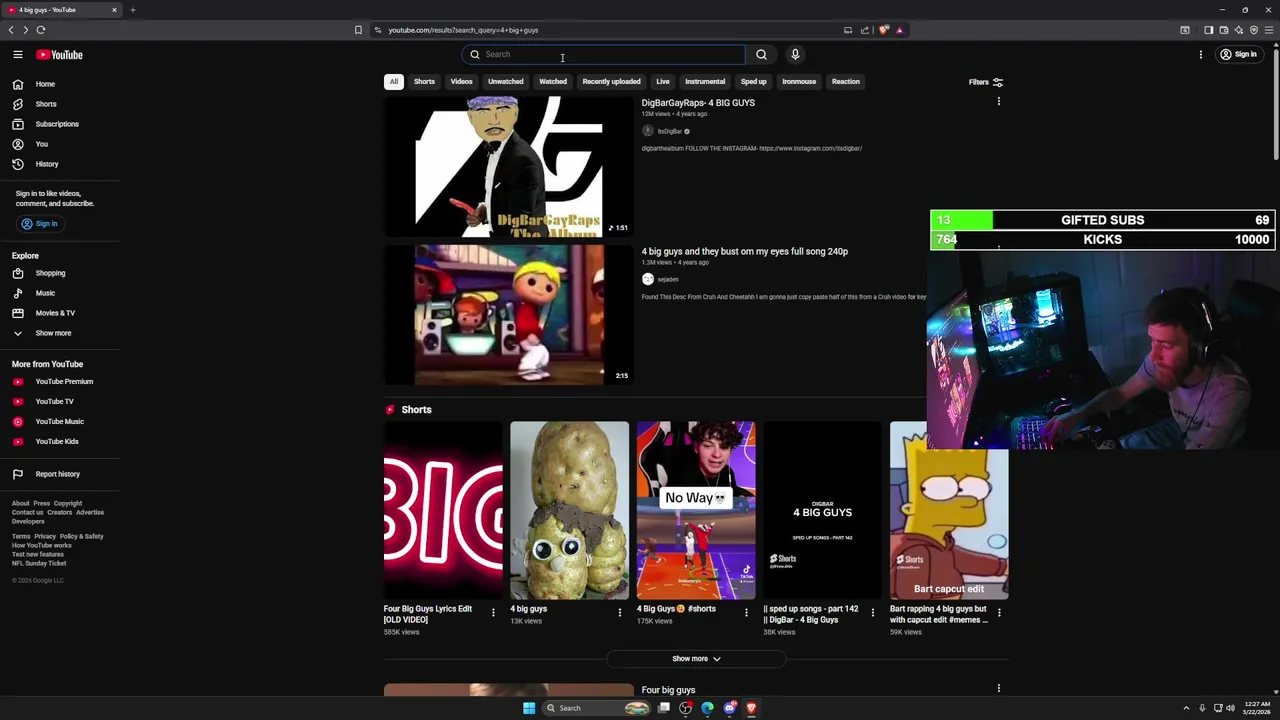Screen dimensions: 1280x720
Task: Open OBS Studio from the taskbar
Action: coord(685,708)
